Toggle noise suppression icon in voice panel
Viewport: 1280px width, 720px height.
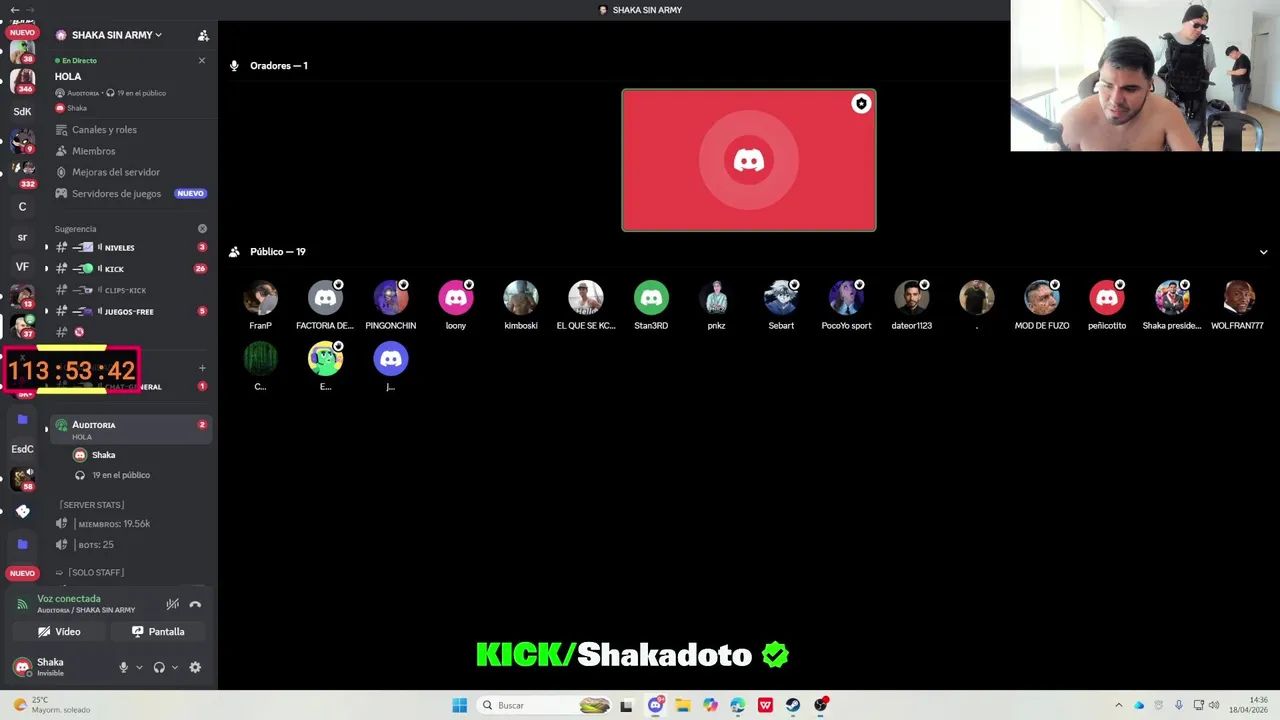[173, 604]
